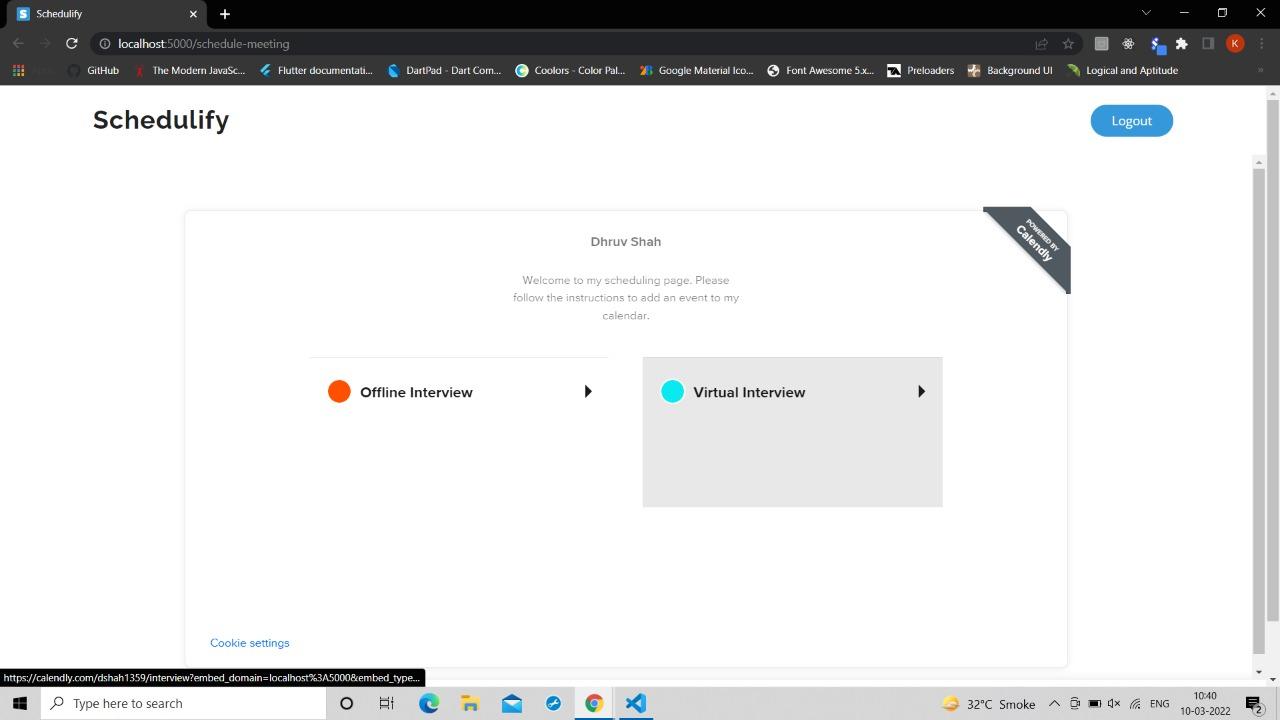Show hidden system tray icons
The width and height of the screenshot is (1280, 720).
(1054, 704)
